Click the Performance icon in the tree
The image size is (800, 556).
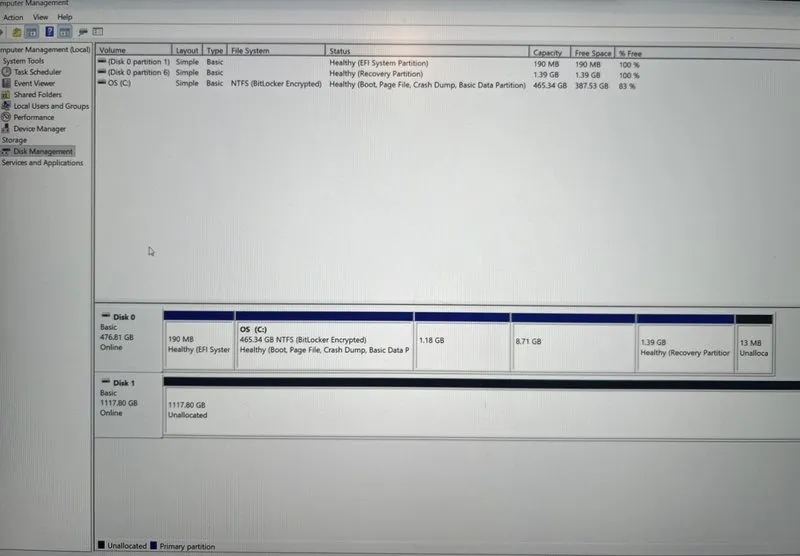[6, 117]
